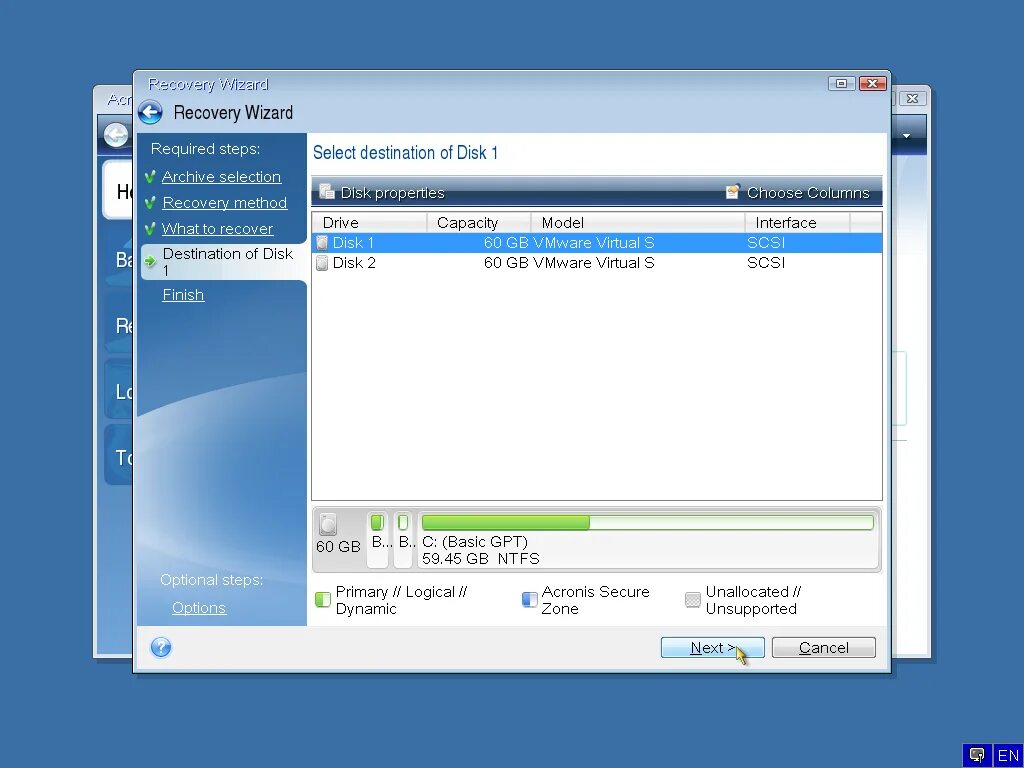
Task: Click the Next button
Action: [712, 648]
